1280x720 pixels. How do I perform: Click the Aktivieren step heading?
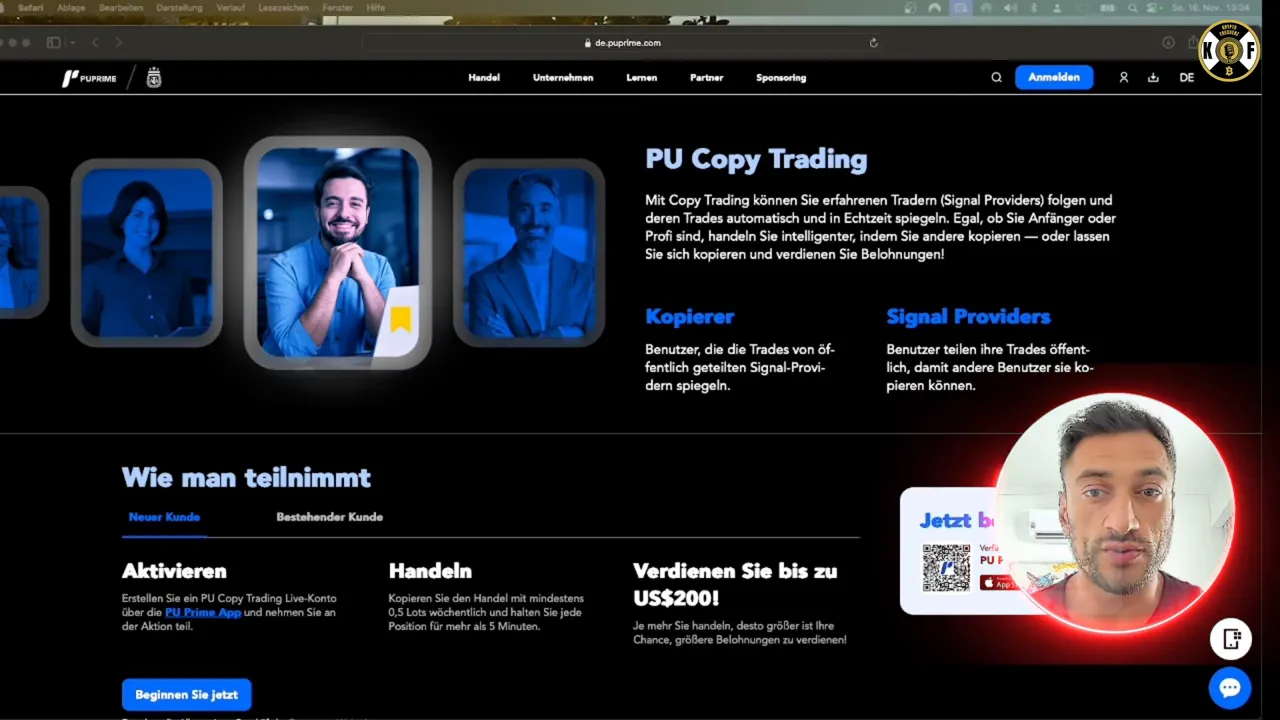tap(174, 571)
